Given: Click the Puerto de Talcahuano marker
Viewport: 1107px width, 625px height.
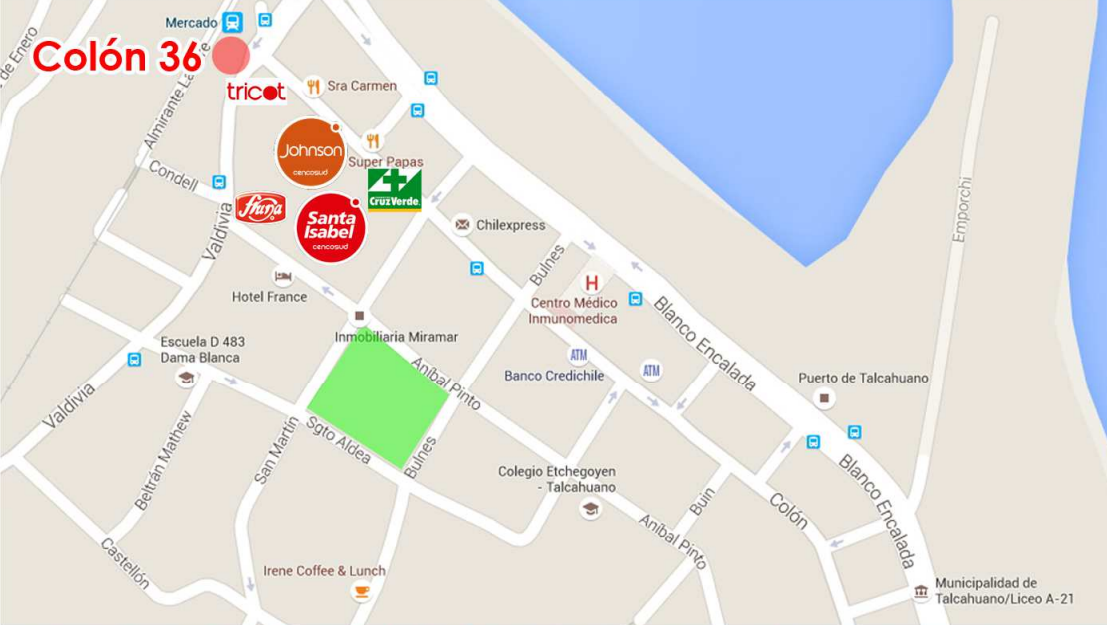Looking at the screenshot, I should (x=824, y=398).
